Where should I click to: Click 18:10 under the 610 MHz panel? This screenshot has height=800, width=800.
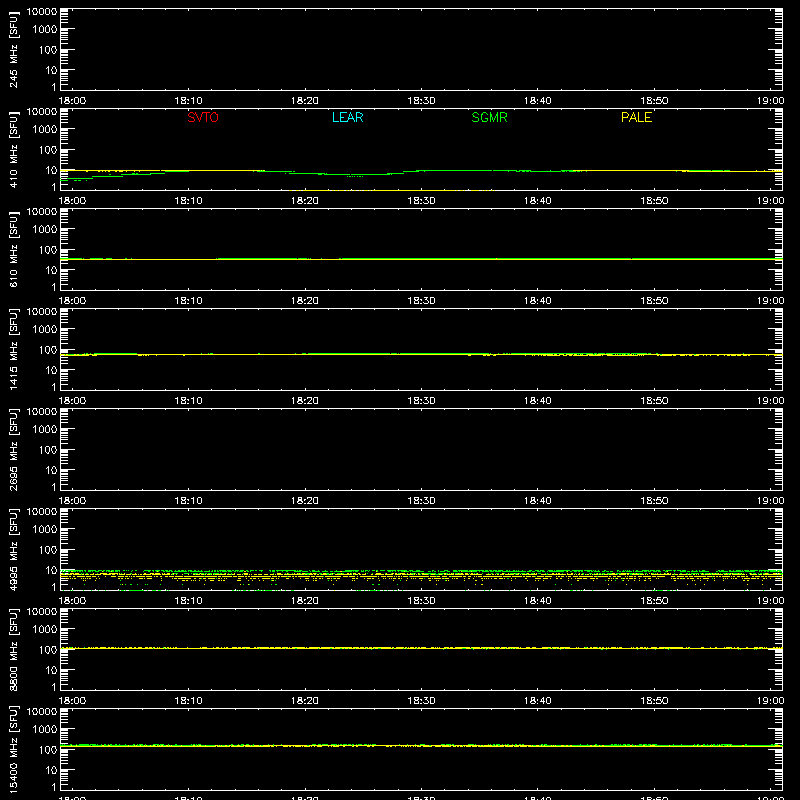point(189,301)
